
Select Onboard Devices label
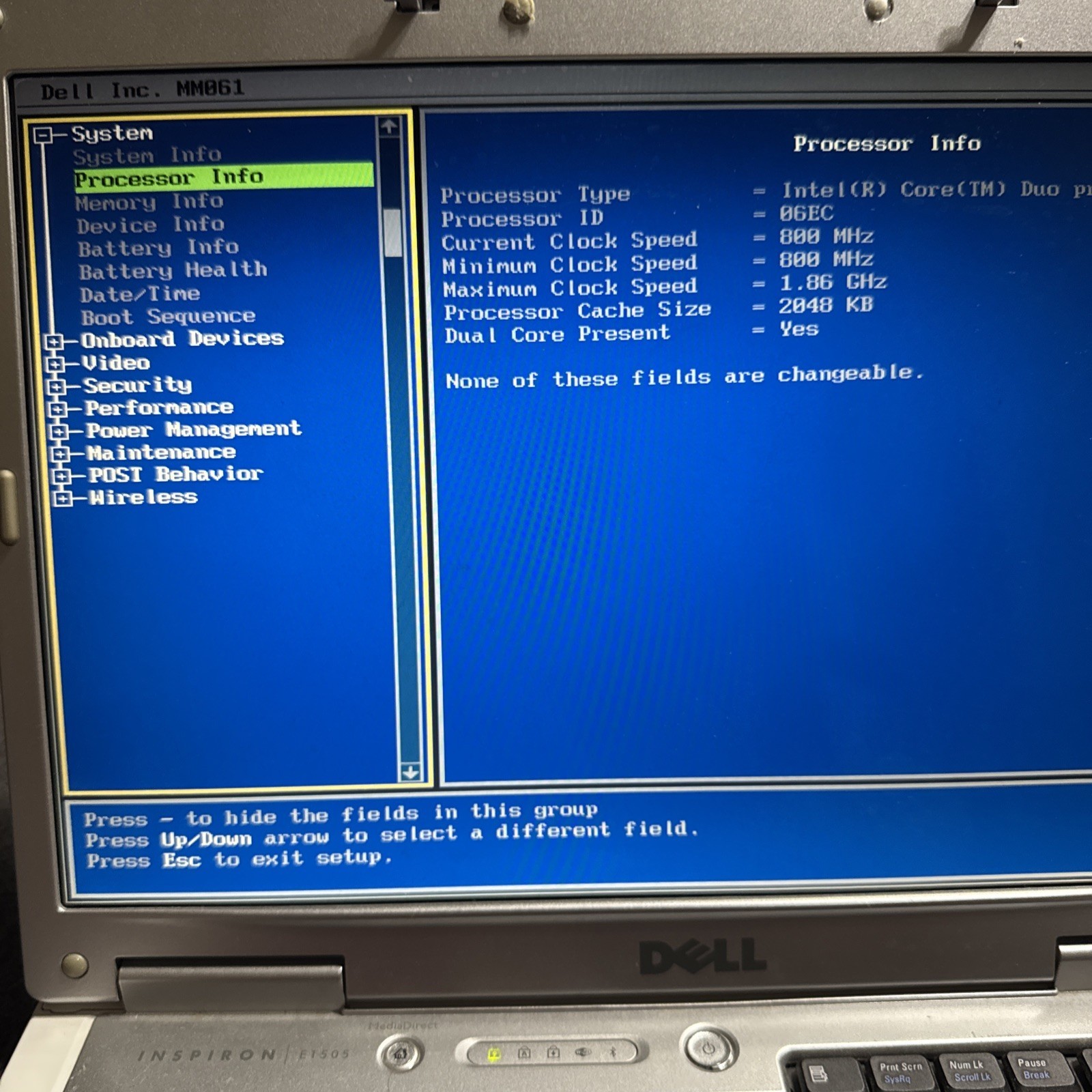pos(182,339)
